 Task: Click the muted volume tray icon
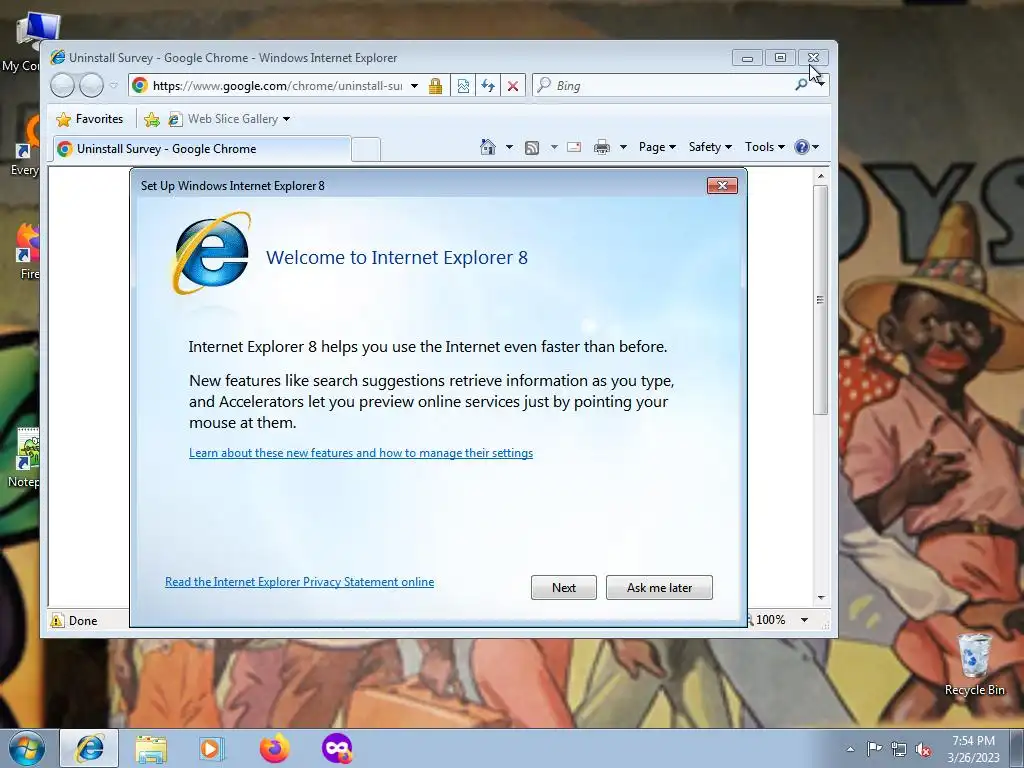(923, 749)
